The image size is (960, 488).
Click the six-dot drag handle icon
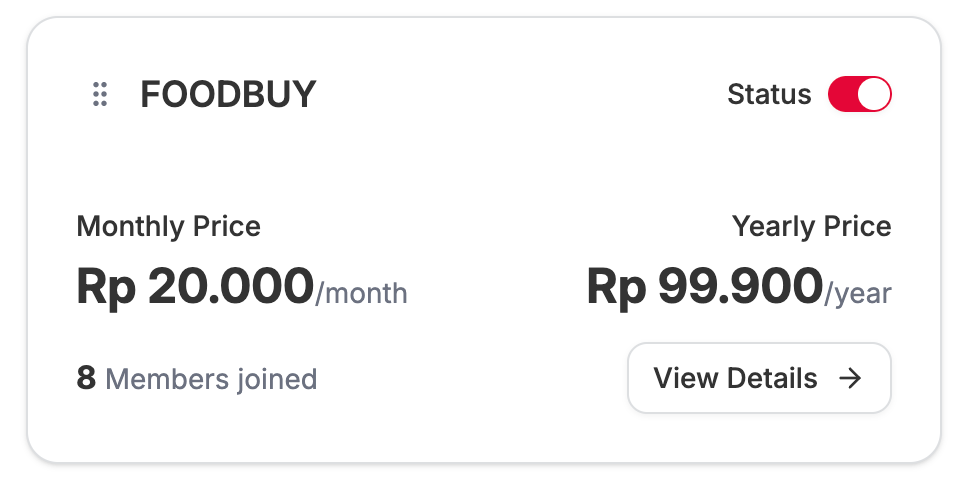point(99,94)
